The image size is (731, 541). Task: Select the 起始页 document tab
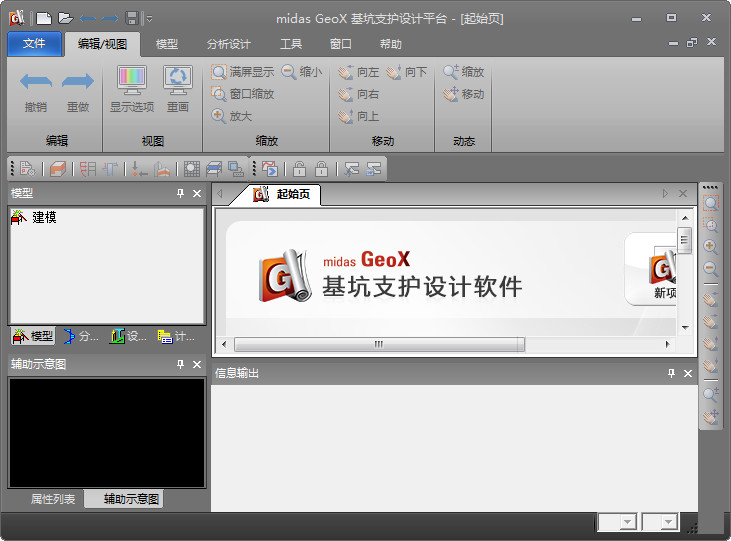click(282, 194)
